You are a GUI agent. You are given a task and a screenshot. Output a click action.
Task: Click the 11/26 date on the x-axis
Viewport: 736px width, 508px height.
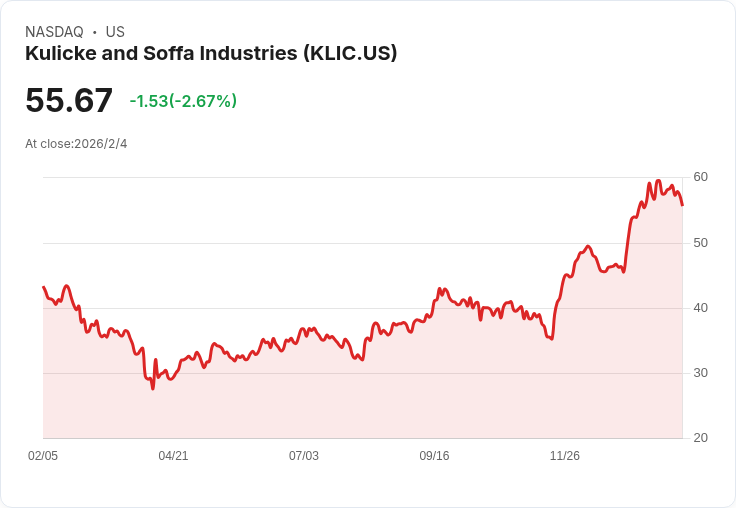565,456
